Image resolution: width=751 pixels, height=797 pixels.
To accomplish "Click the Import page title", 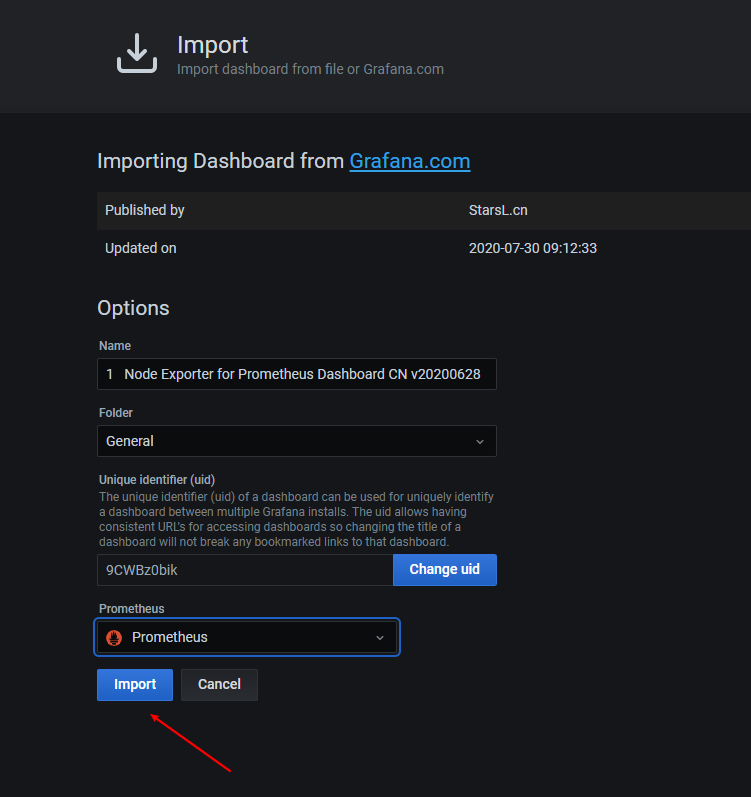I will click(x=212, y=45).
